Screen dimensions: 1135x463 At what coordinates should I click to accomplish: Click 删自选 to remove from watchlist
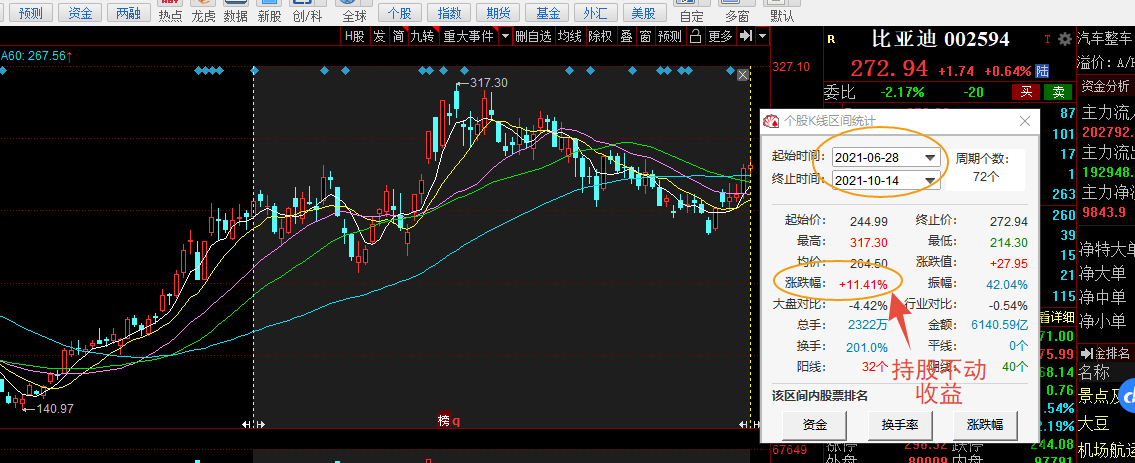(533, 36)
